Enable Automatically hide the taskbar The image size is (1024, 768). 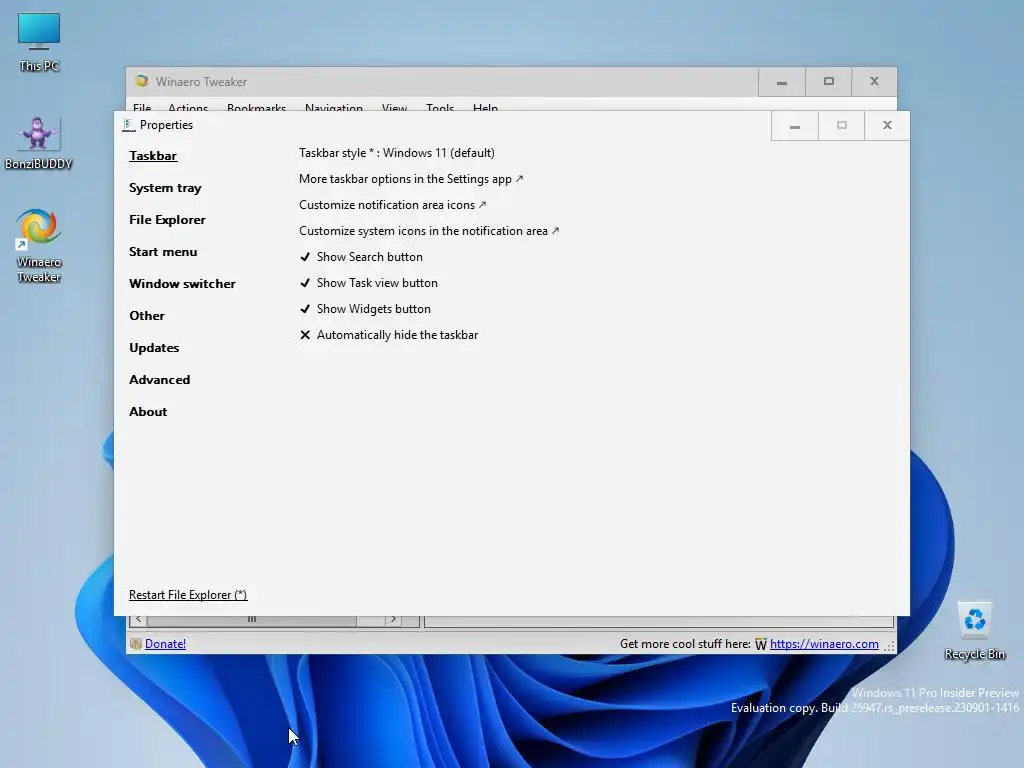coord(389,335)
